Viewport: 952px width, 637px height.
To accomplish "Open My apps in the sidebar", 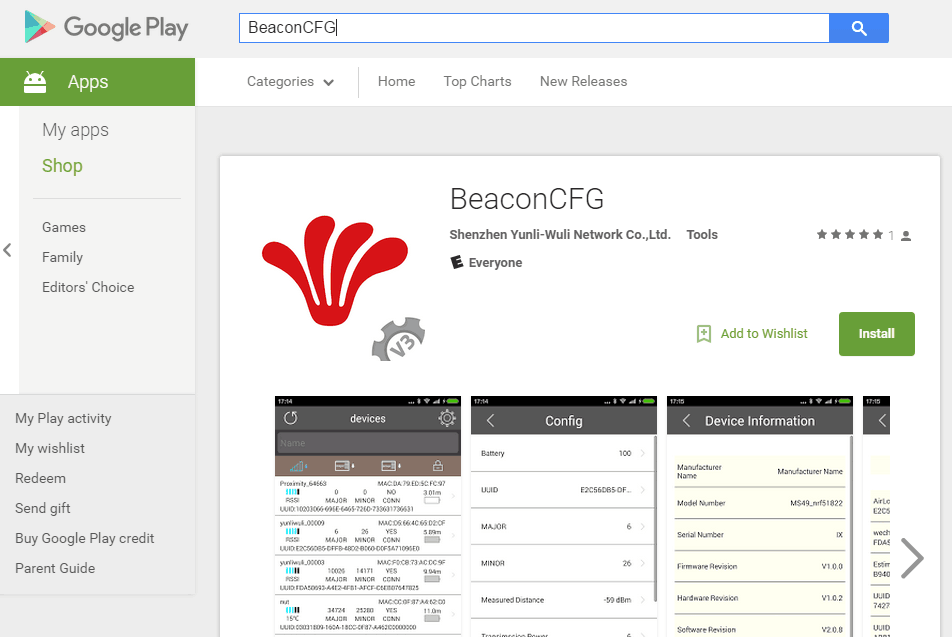I will (75, 130).
